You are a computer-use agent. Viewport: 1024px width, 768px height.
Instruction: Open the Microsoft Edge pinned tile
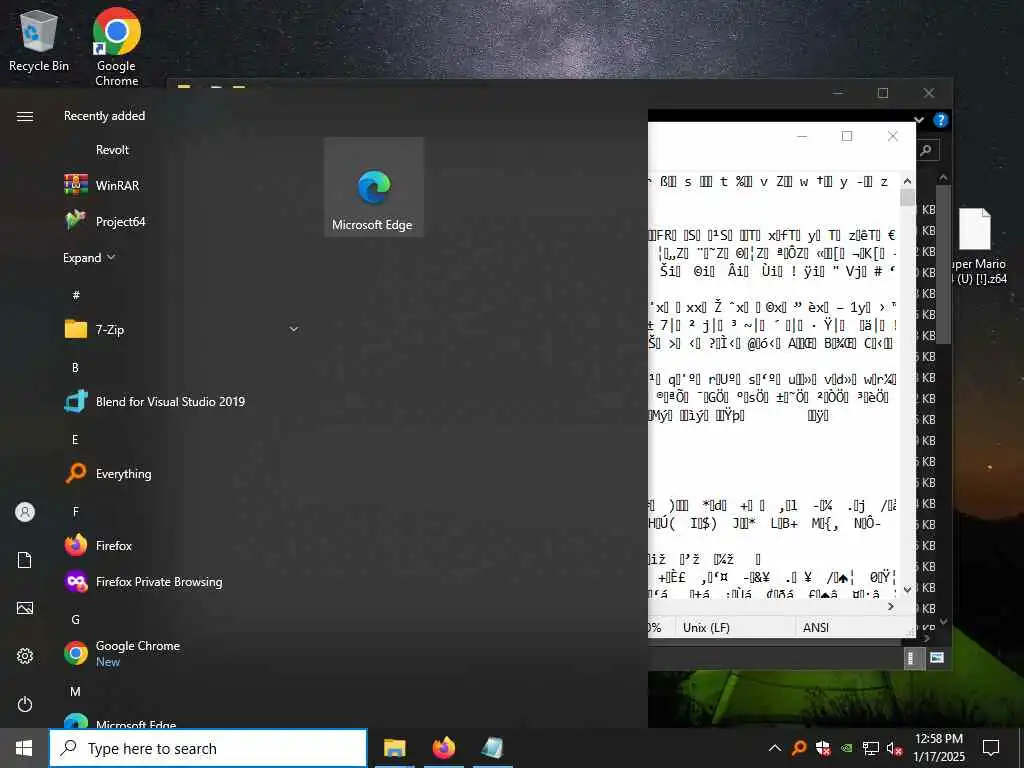coord(374,187)
